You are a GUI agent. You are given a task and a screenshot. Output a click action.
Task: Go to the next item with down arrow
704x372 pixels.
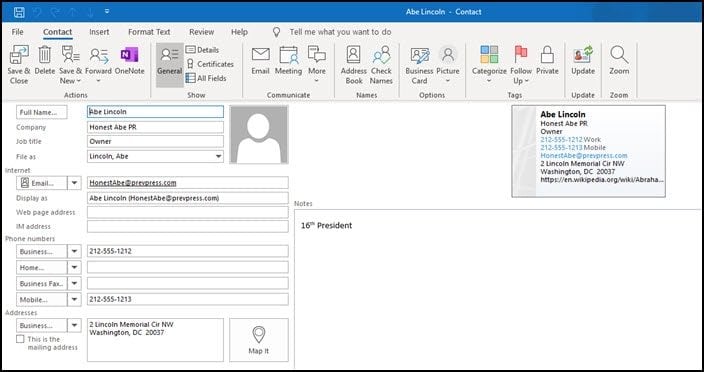(x=90, y=12)
